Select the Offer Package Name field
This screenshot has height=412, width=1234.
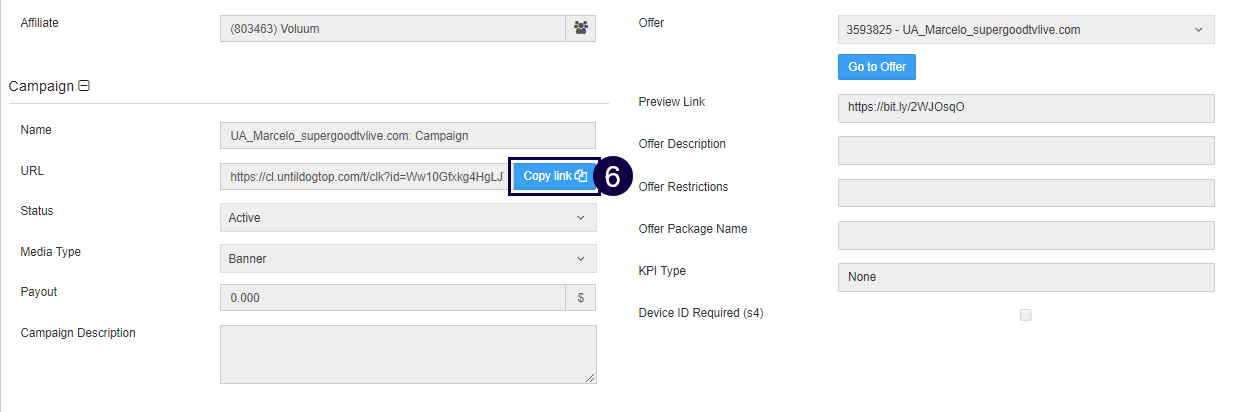tap(1025, 235)
